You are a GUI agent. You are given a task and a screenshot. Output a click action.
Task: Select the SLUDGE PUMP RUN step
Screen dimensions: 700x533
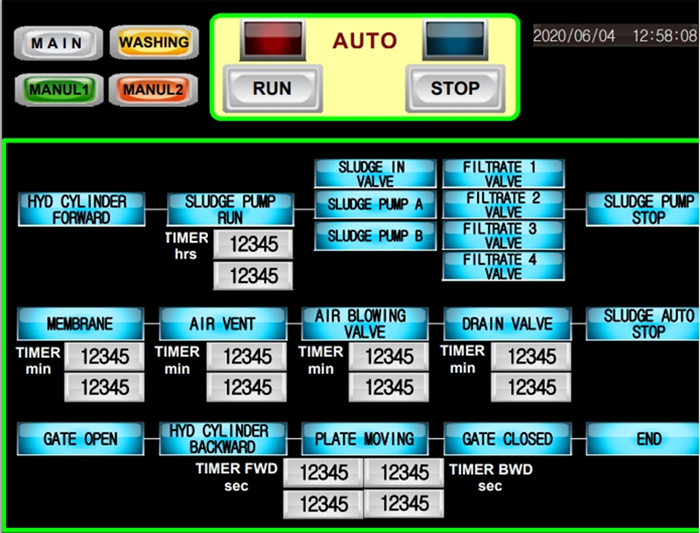230,209
